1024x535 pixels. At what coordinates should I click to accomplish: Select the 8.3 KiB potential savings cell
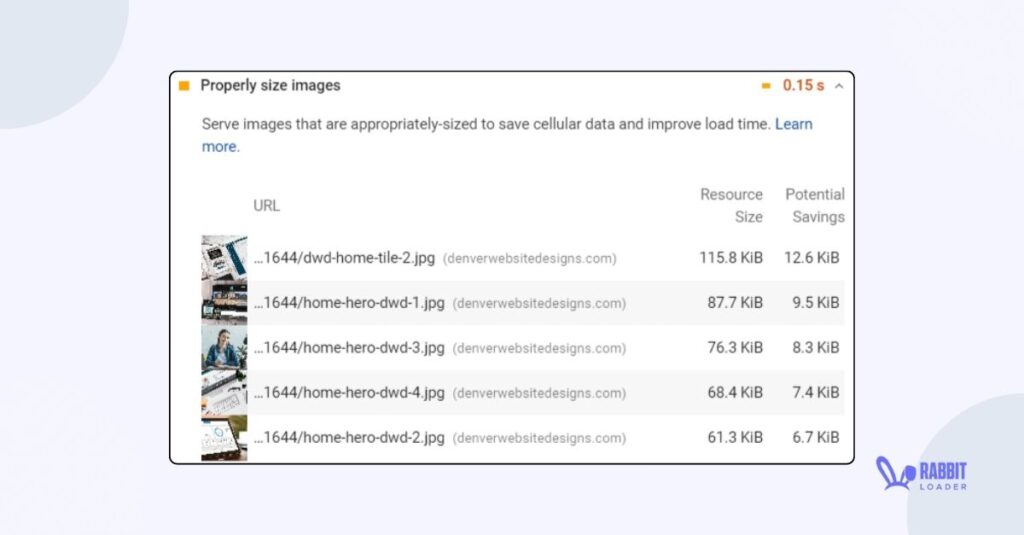pos(816,348)
